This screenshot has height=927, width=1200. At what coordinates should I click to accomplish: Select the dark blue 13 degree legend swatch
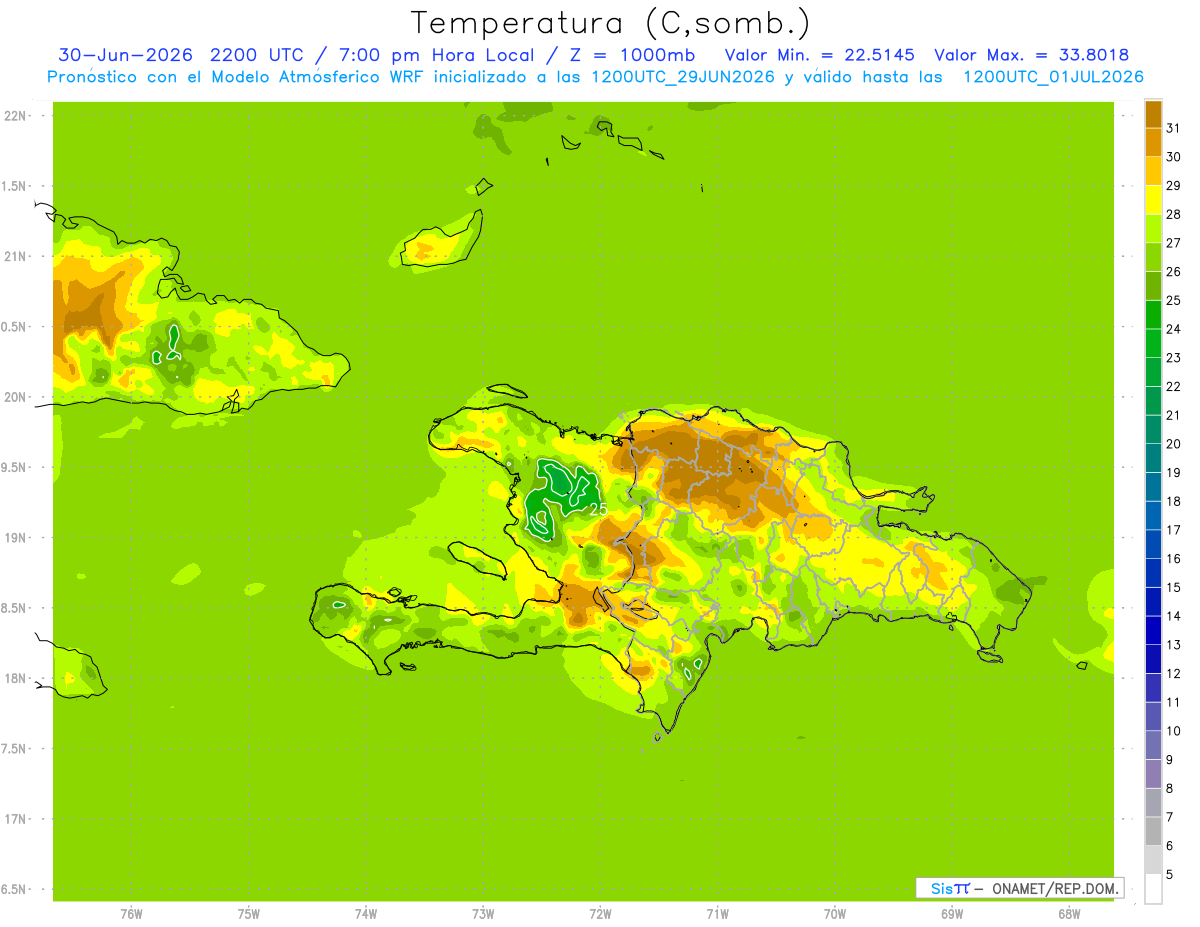point(1153,630)
